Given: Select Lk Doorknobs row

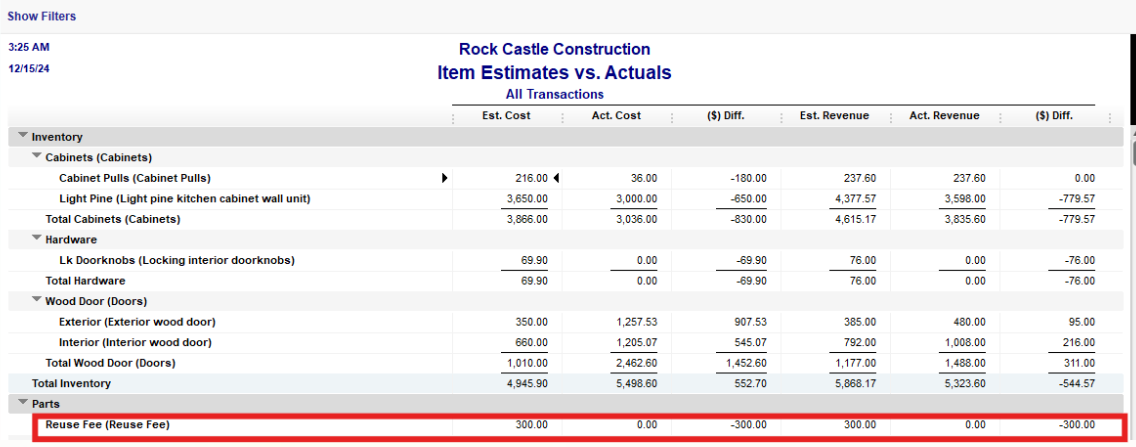Looking at the screenshot, I should pos(176,260).
